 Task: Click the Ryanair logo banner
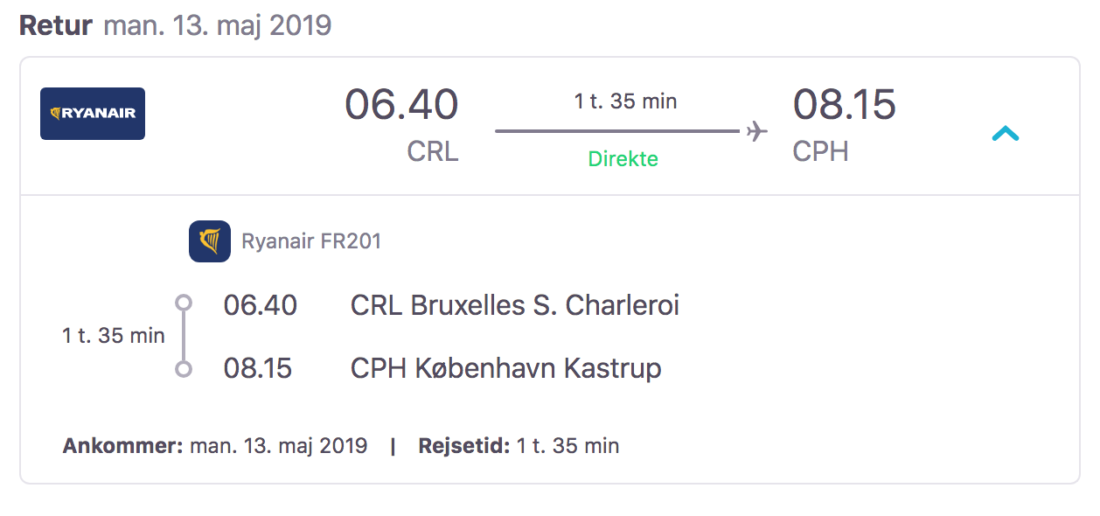(x=93, y=114)
